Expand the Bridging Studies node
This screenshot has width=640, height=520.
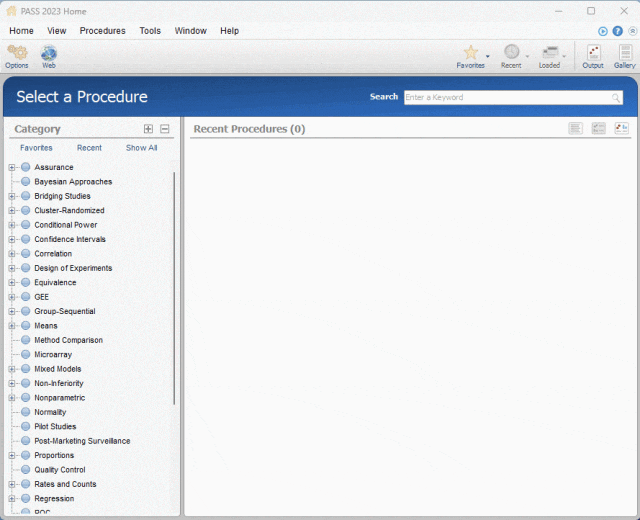coord(12,196)
